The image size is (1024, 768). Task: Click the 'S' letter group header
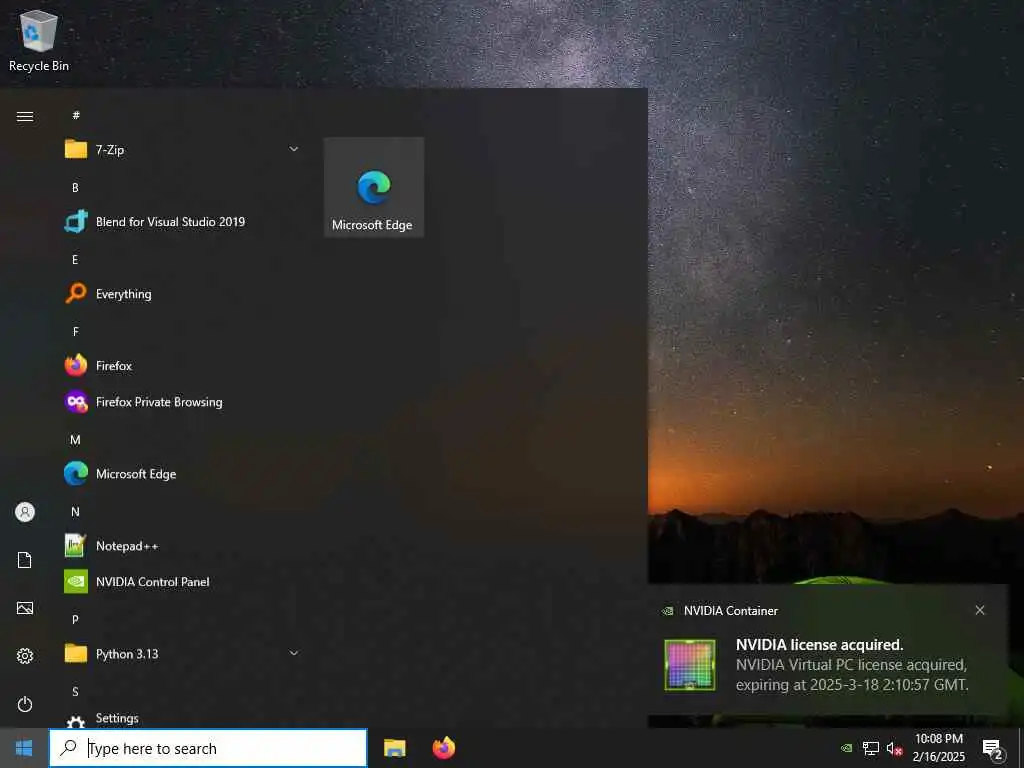[x=75, y=691]
